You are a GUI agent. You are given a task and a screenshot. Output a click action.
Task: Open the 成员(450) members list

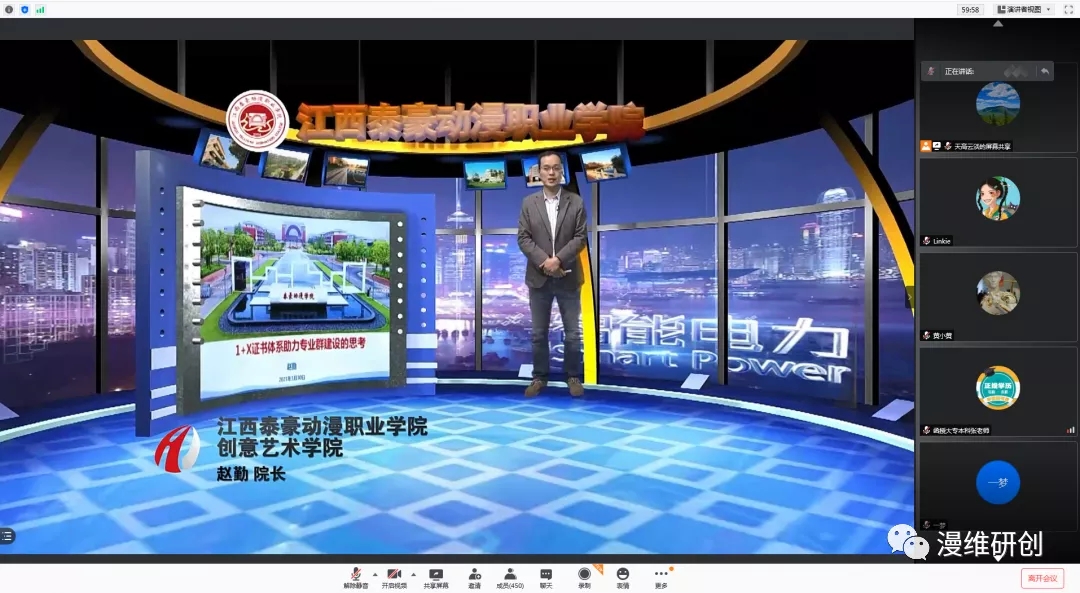(510, 578)
